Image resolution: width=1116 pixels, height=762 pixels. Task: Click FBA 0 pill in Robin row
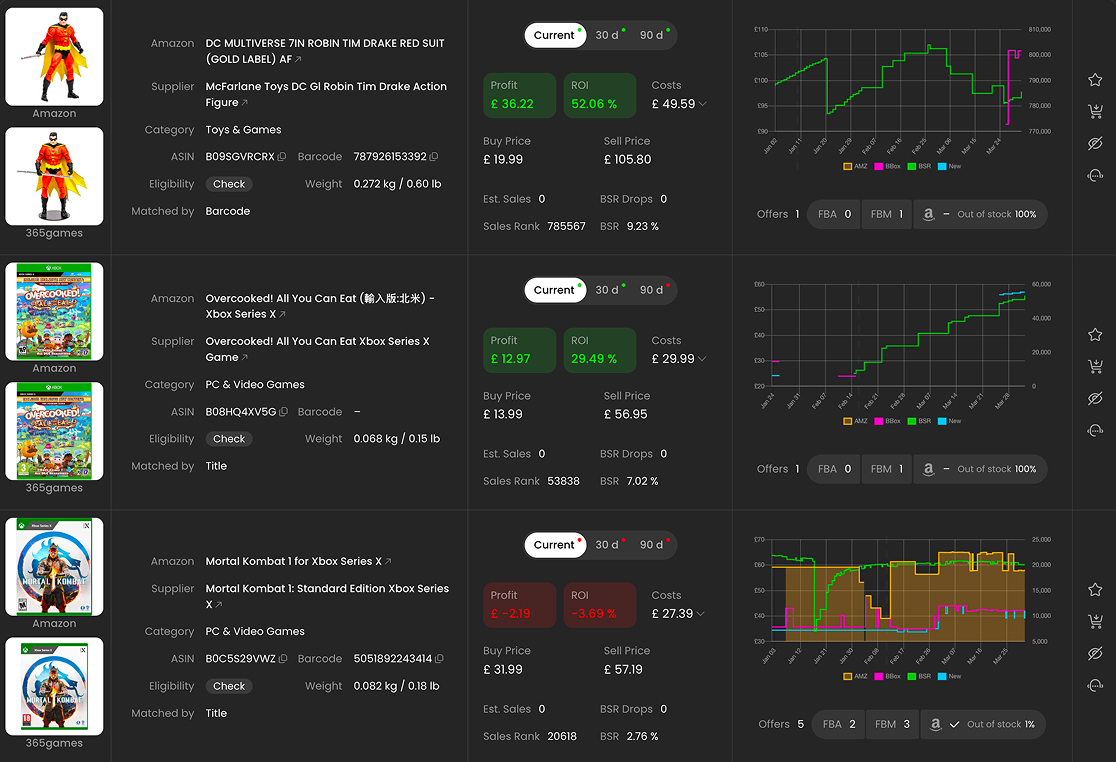834,214
